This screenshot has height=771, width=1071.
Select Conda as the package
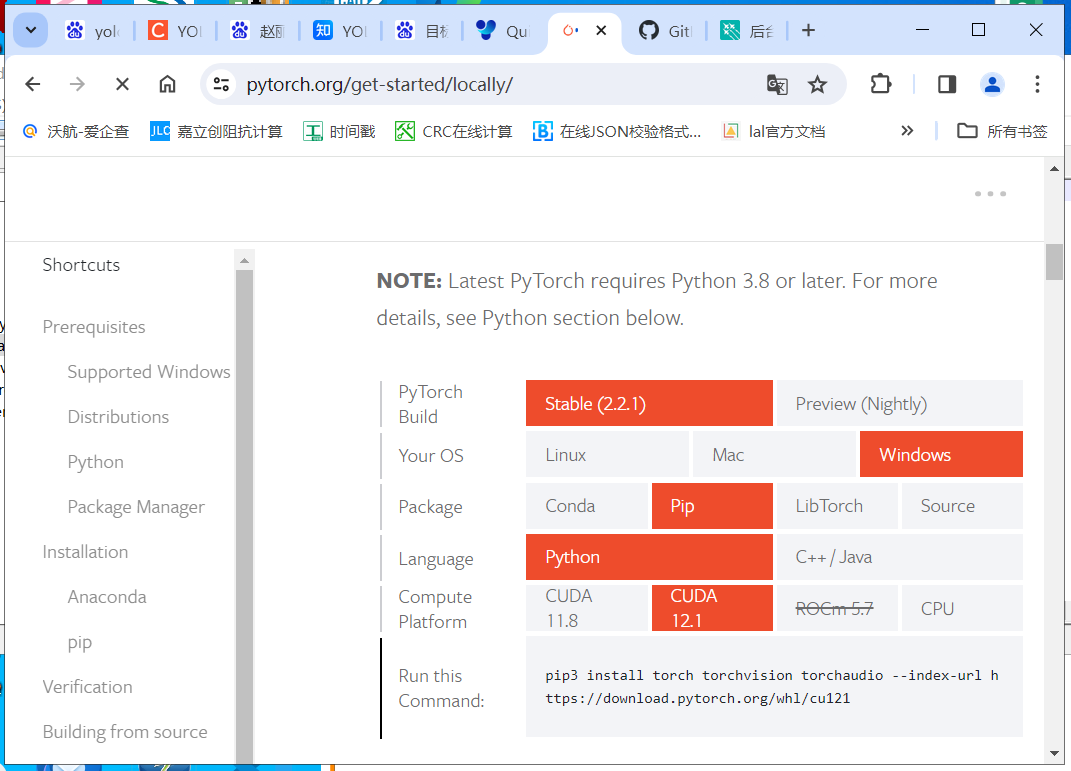click(587, 505)
